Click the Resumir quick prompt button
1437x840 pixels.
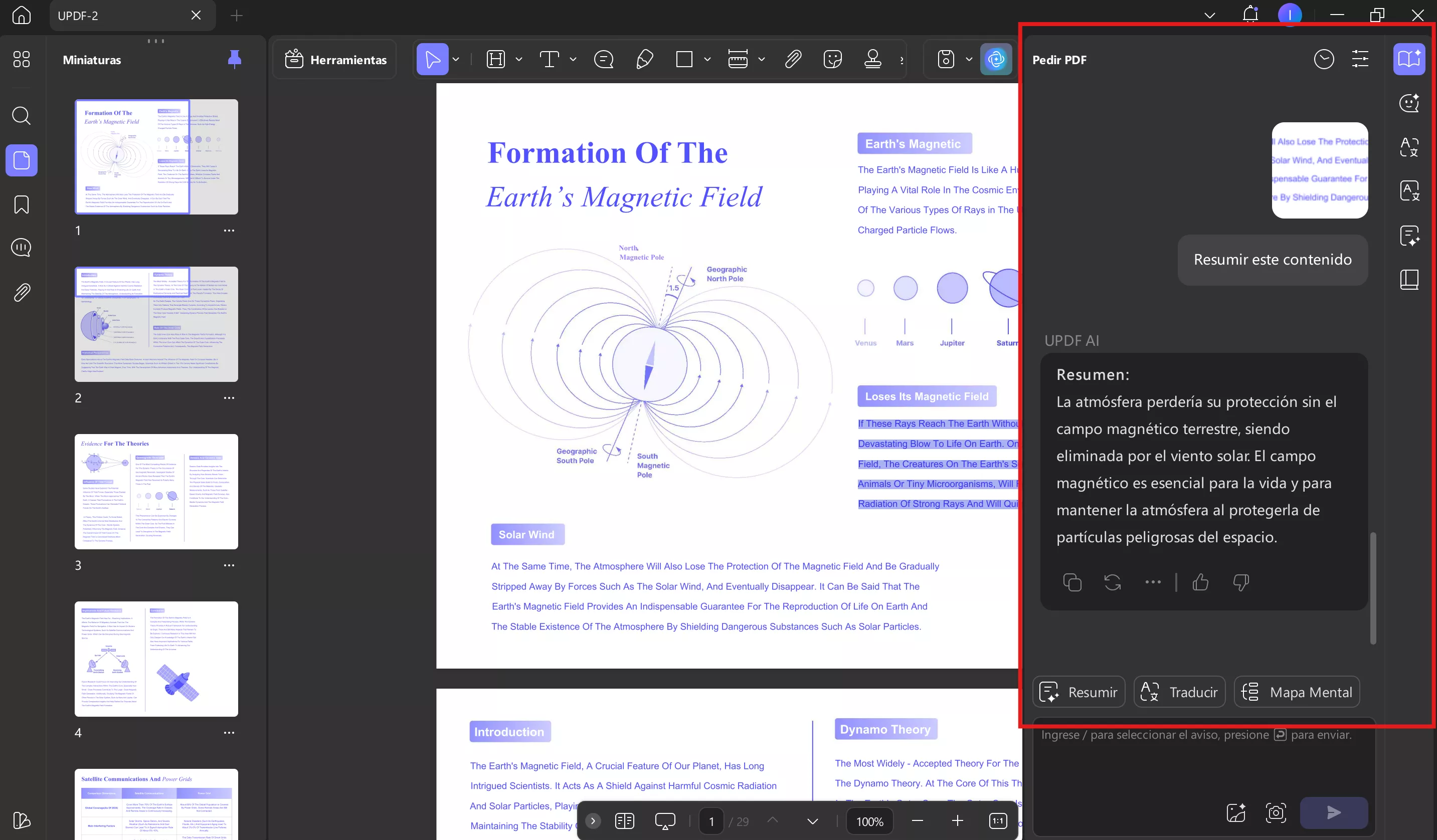click(1079, 692)
